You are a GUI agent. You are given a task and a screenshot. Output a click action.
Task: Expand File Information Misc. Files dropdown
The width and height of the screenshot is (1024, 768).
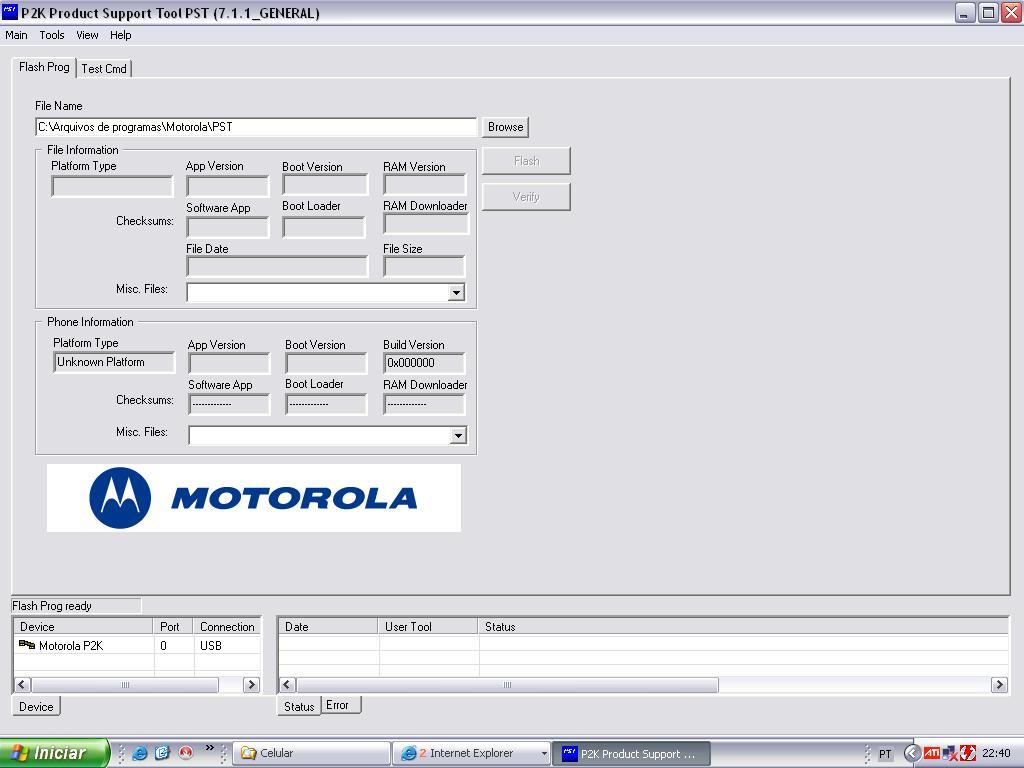(457, 293)
